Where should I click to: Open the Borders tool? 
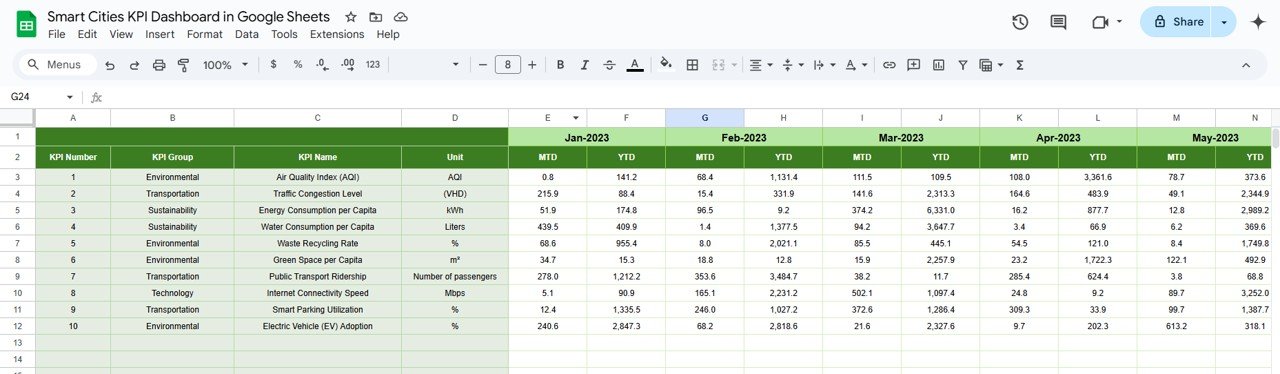[x=692, y=65]
